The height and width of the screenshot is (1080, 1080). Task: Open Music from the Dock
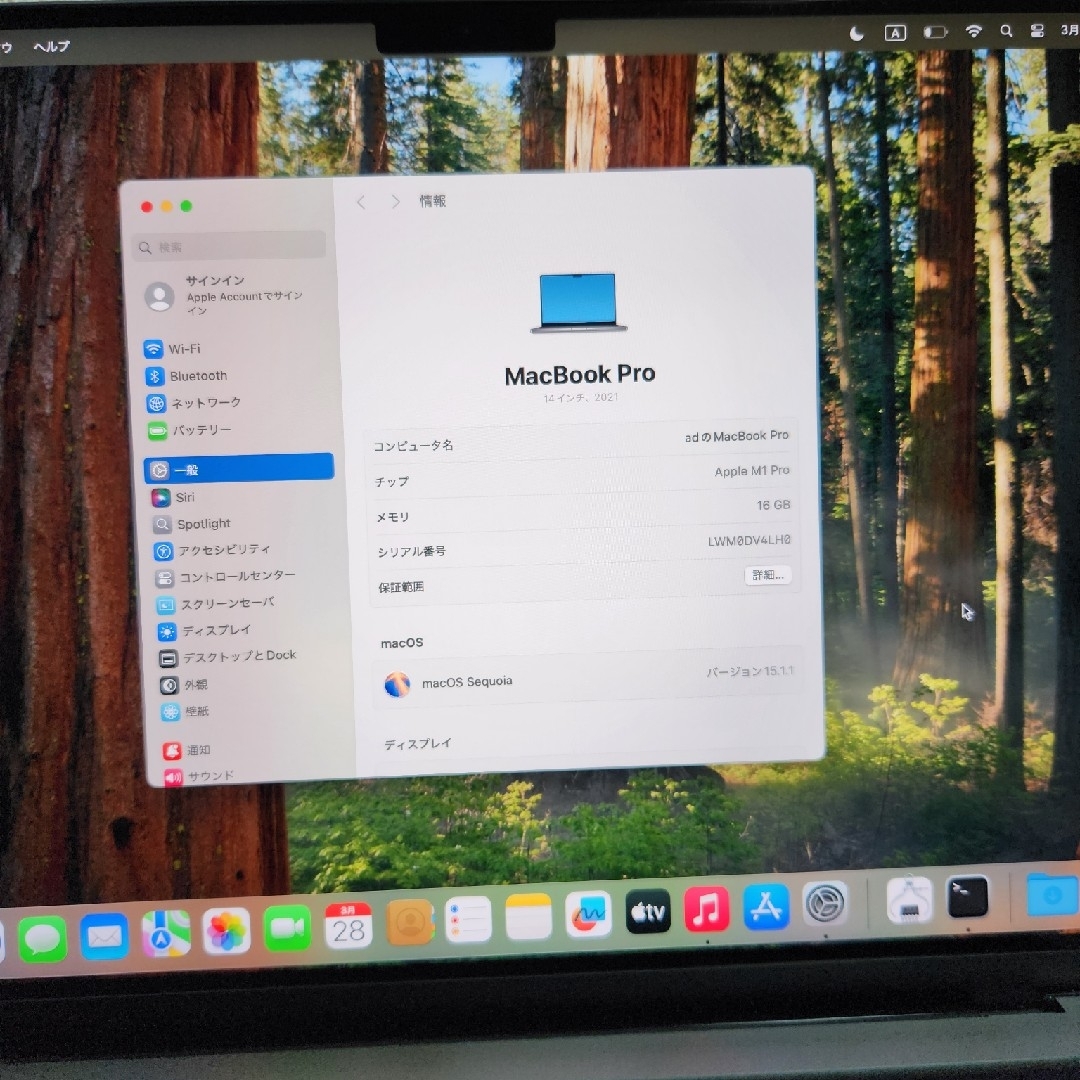point(707,908)
